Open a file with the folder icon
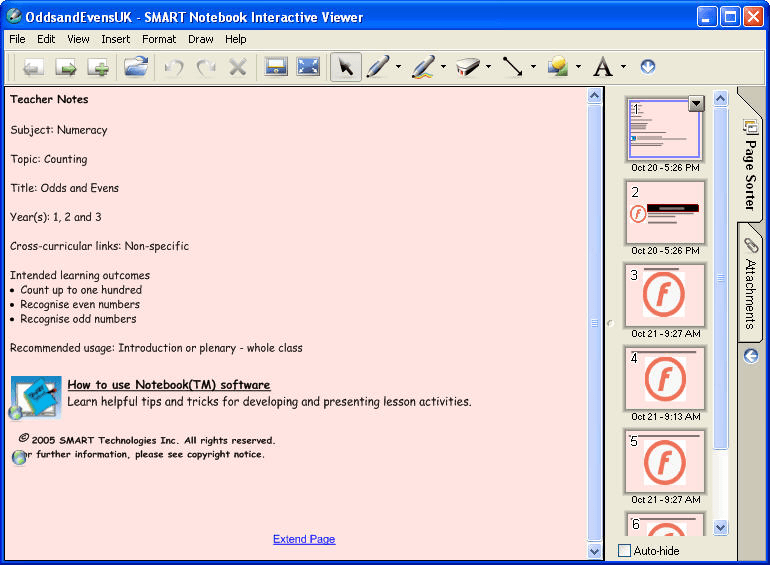The image size is (770, 565). click(x=136, y=67)
